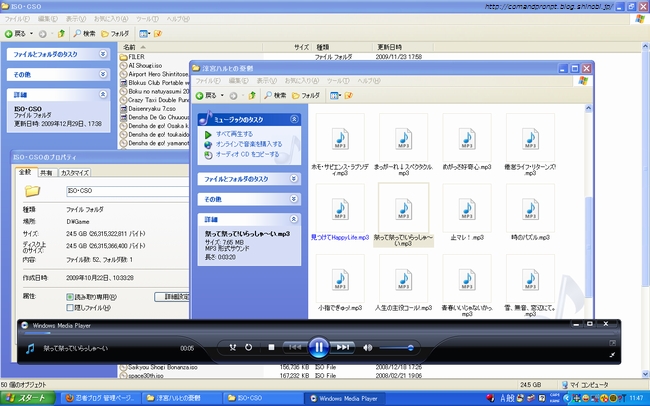This screenshot has height=406, width=650.
Task: Open 編集 menu in ISO·CSO window
Action: 48,19
